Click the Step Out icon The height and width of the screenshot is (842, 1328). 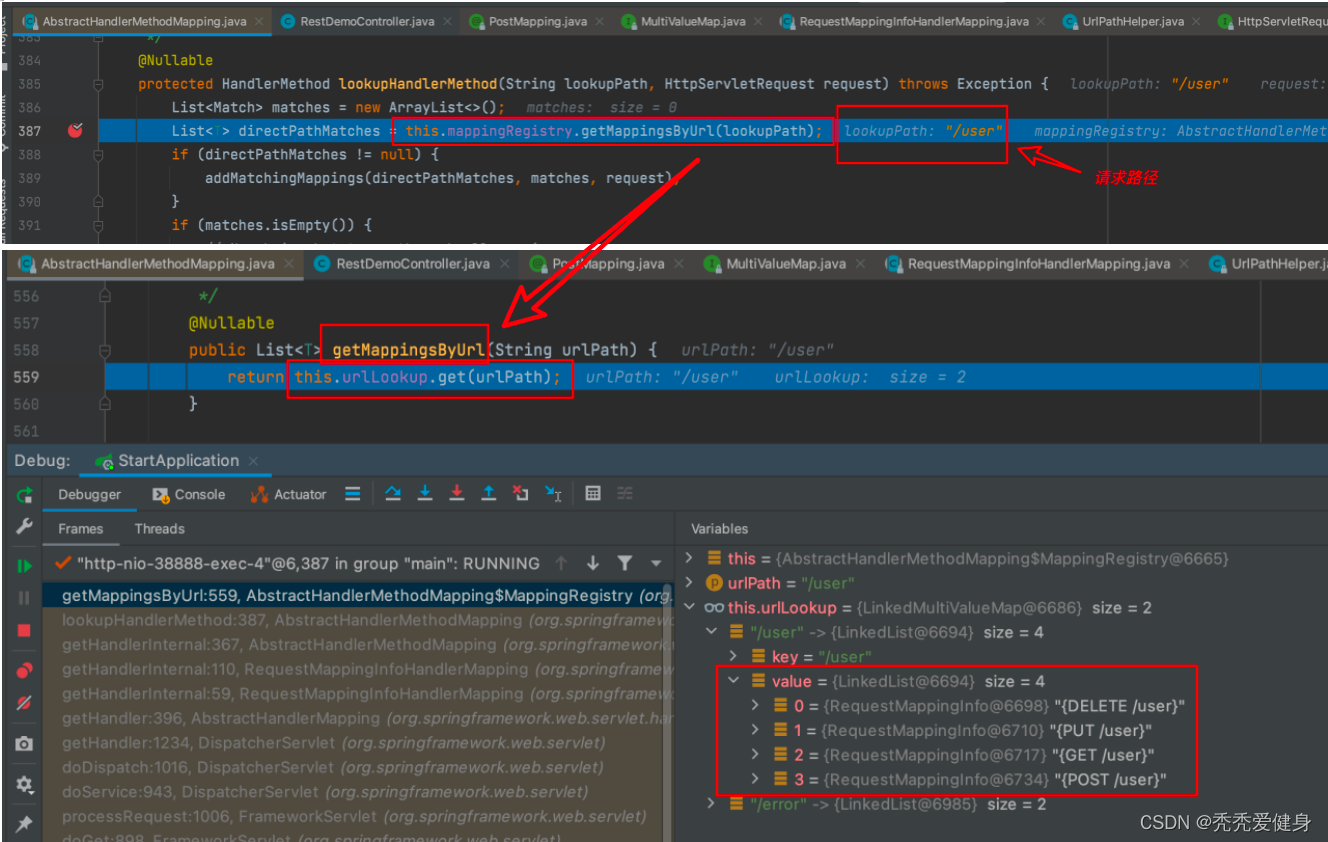(x=489, y=494)
